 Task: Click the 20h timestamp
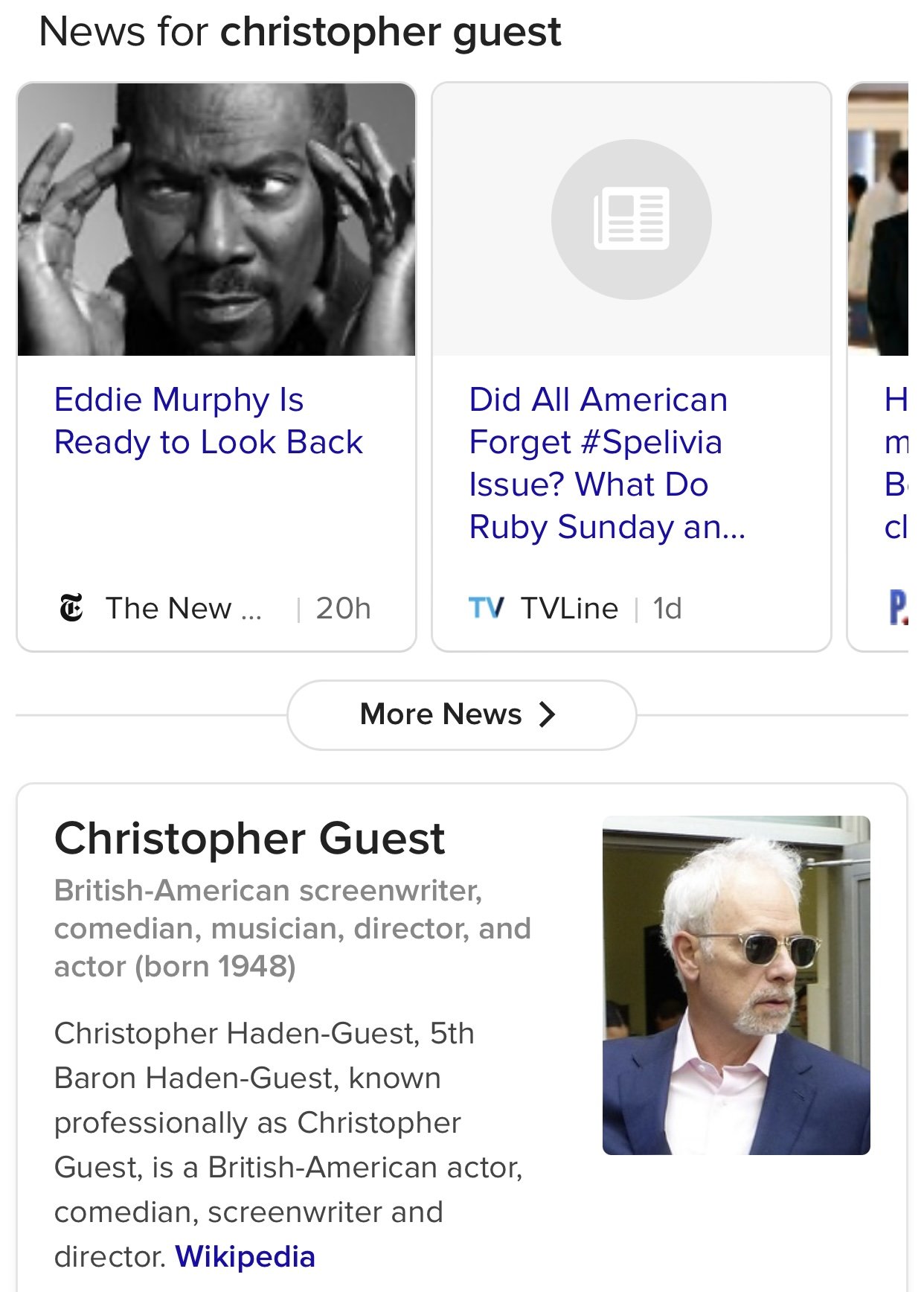pos(343,608)
